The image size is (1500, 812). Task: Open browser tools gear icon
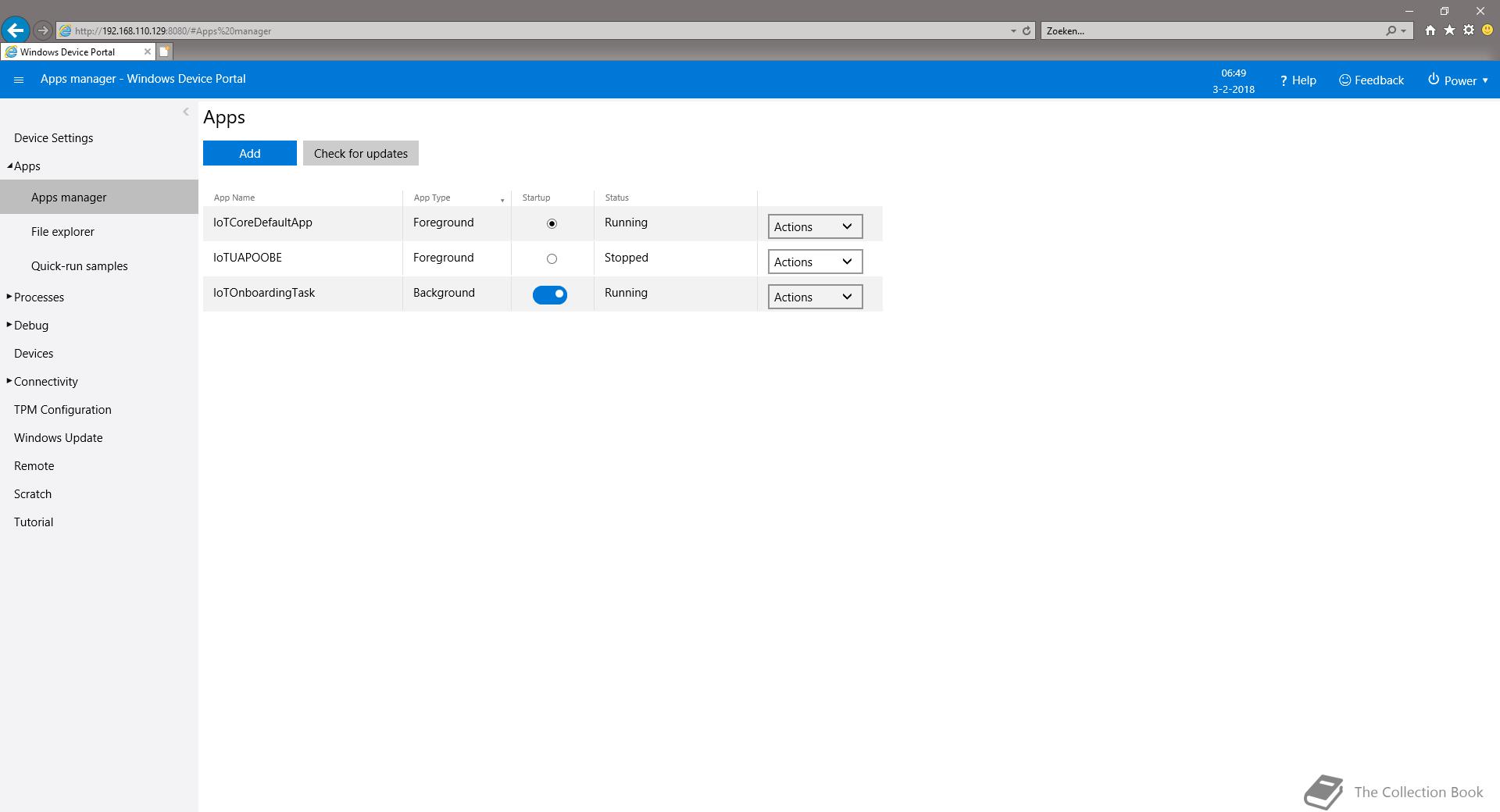pos(1469,30)
